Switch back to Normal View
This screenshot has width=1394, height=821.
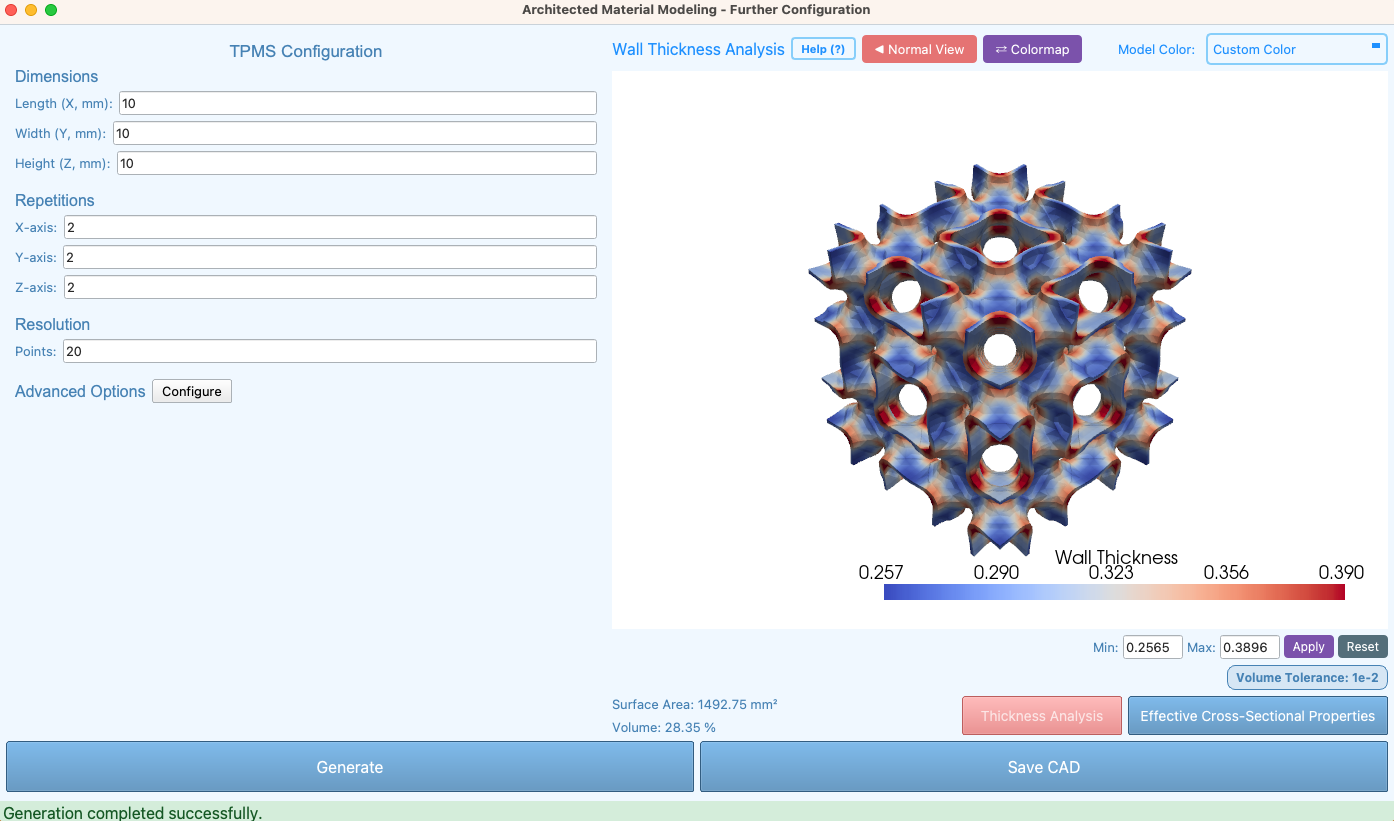919,49
